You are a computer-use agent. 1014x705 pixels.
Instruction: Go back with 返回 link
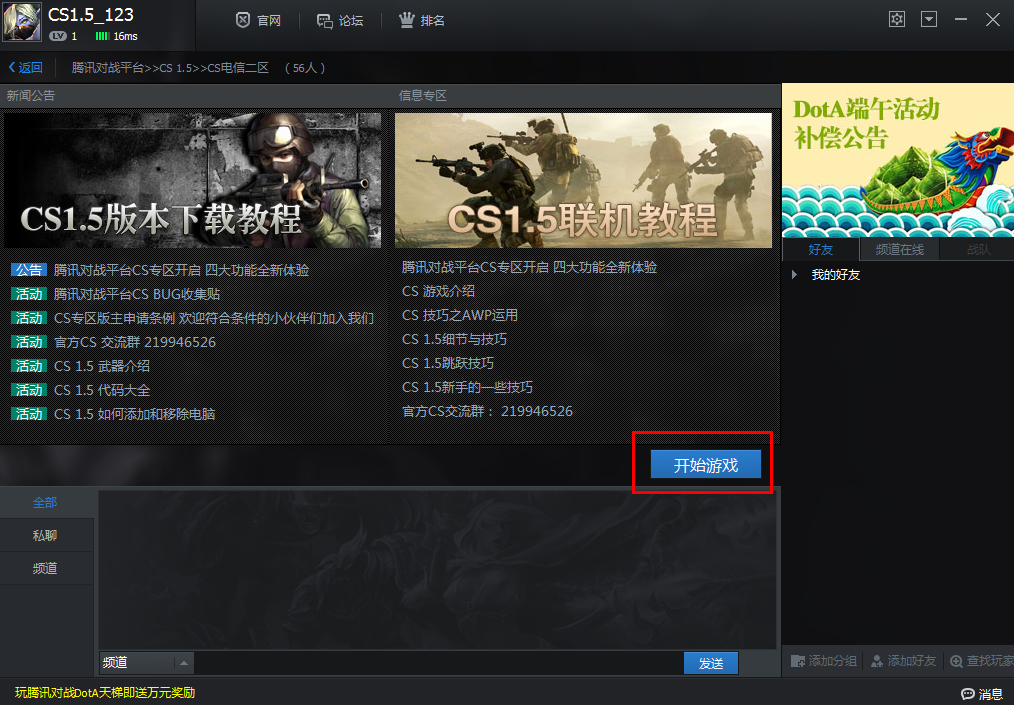25,67
